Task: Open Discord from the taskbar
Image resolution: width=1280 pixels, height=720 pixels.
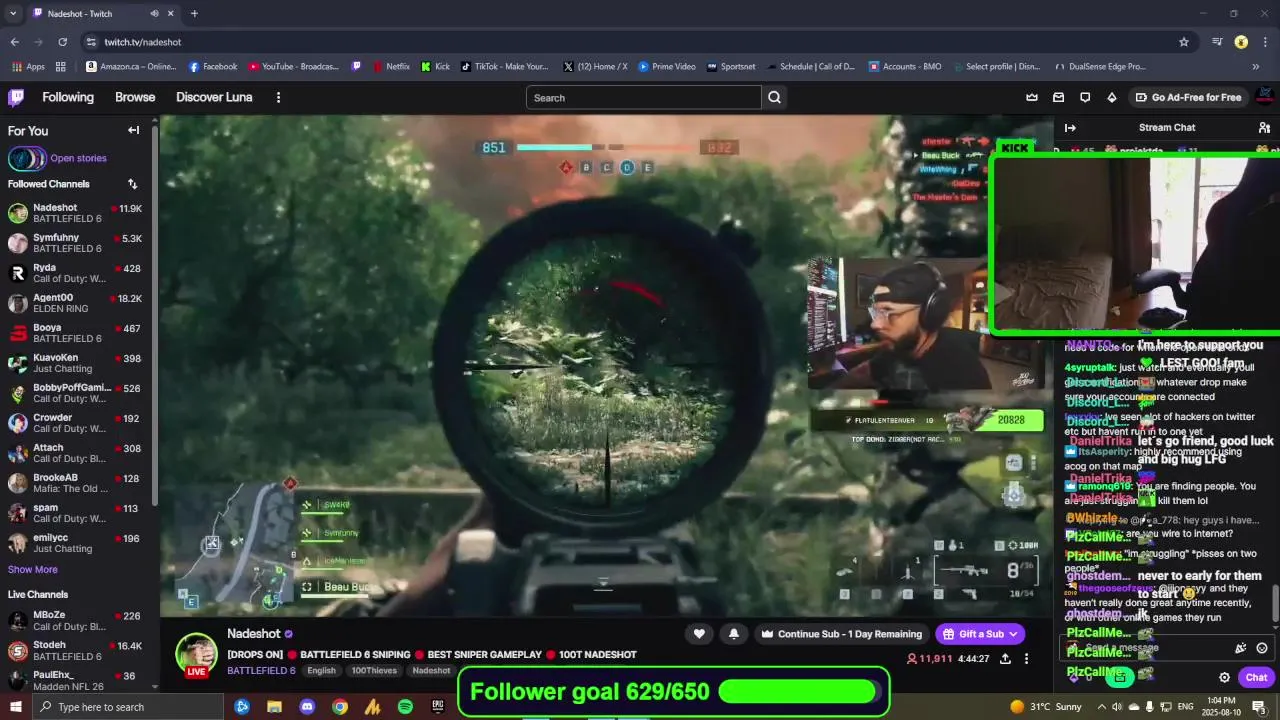Action: coord(307,707)
